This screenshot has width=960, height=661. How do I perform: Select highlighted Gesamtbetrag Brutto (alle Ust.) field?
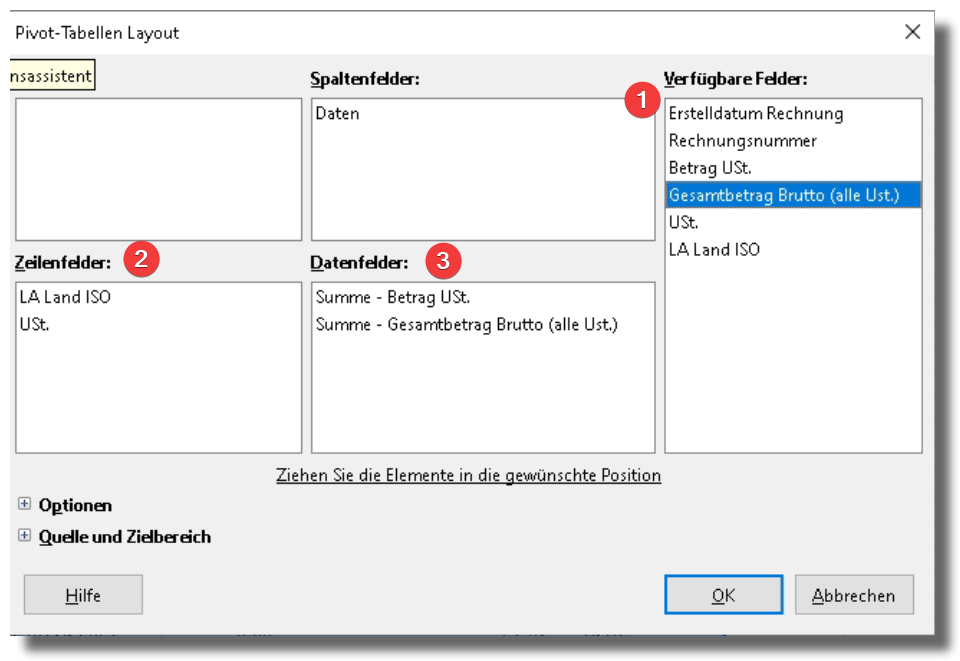point(784,195)
